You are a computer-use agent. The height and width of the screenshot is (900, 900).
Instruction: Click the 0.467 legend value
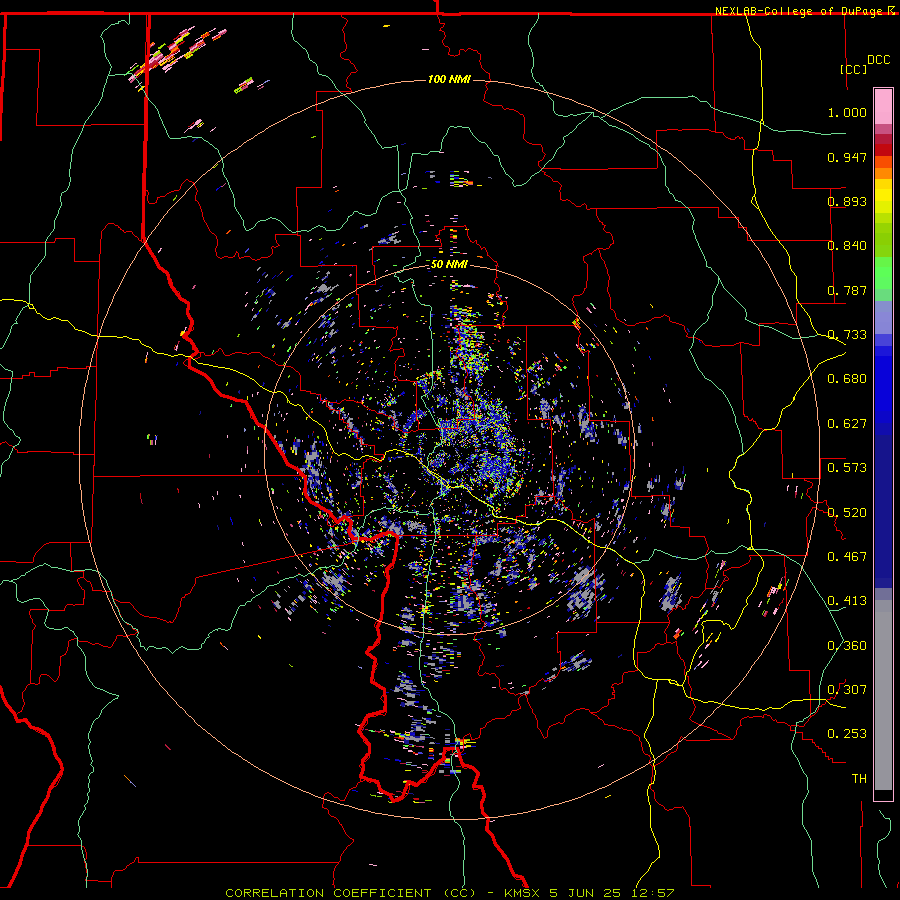tap(847, 557)
